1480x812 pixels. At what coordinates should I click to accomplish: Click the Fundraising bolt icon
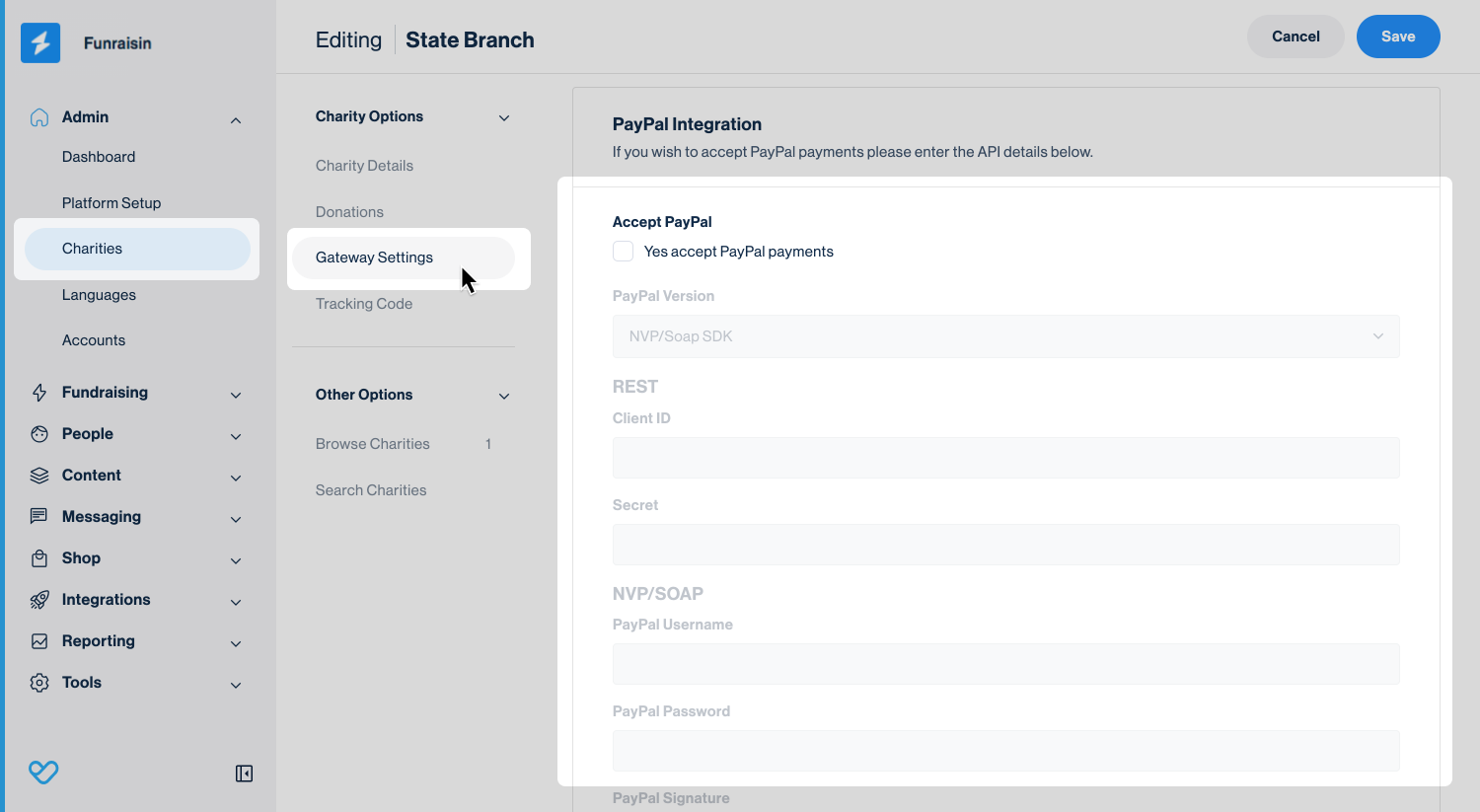(39, 393)
